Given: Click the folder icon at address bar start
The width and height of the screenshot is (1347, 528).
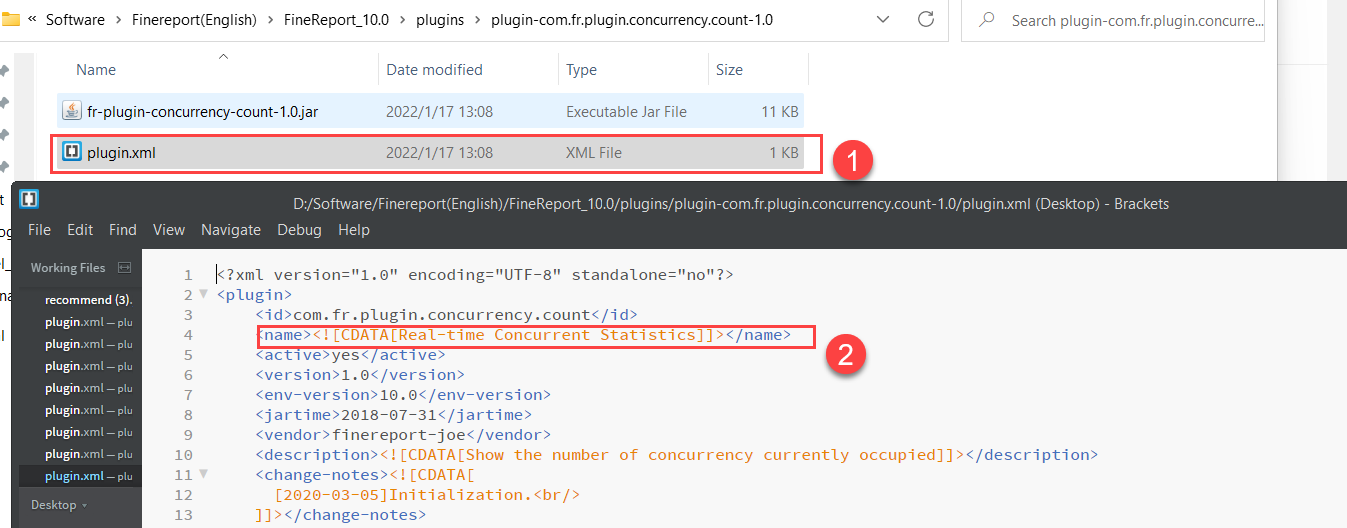Looking at the screenshot, I should tap(10, 19).
